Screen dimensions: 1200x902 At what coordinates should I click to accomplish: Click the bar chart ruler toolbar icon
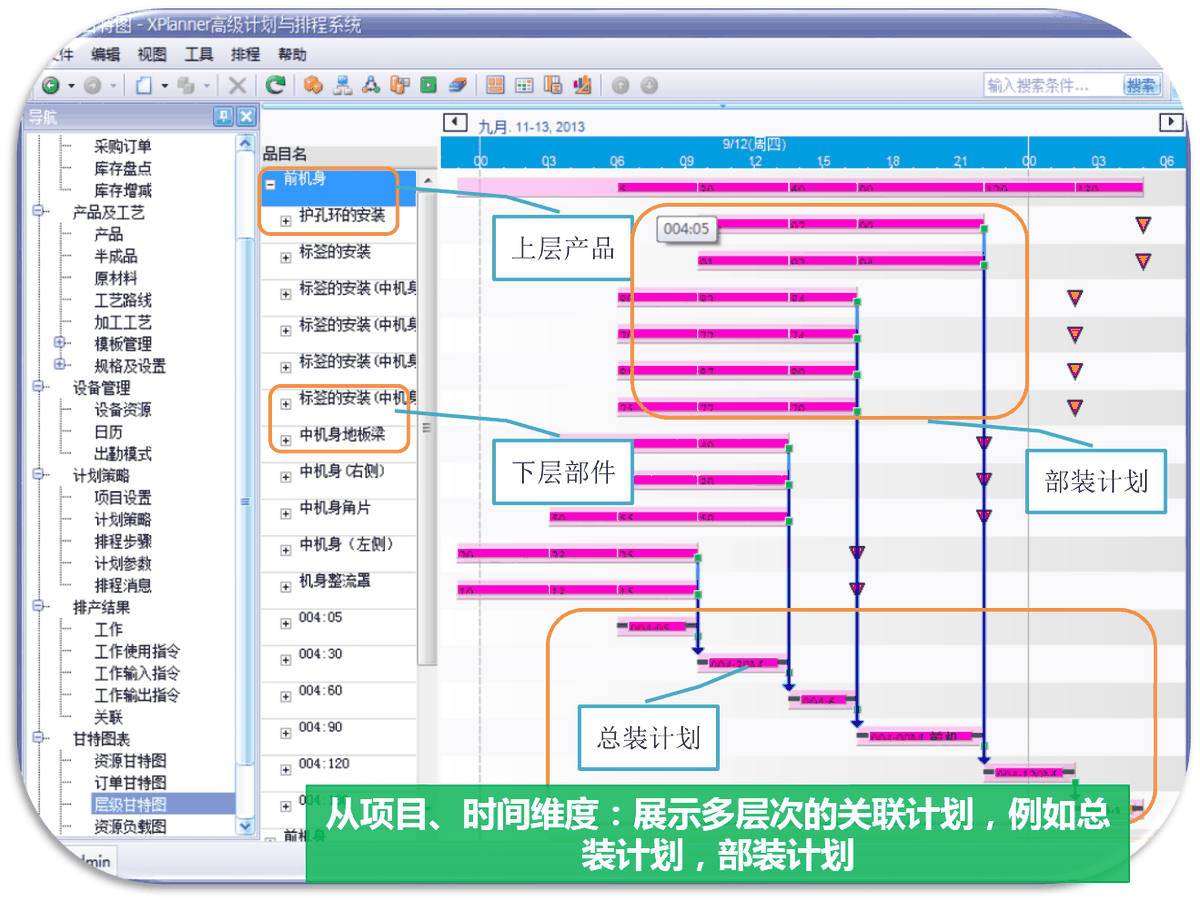tap(582, 86)
